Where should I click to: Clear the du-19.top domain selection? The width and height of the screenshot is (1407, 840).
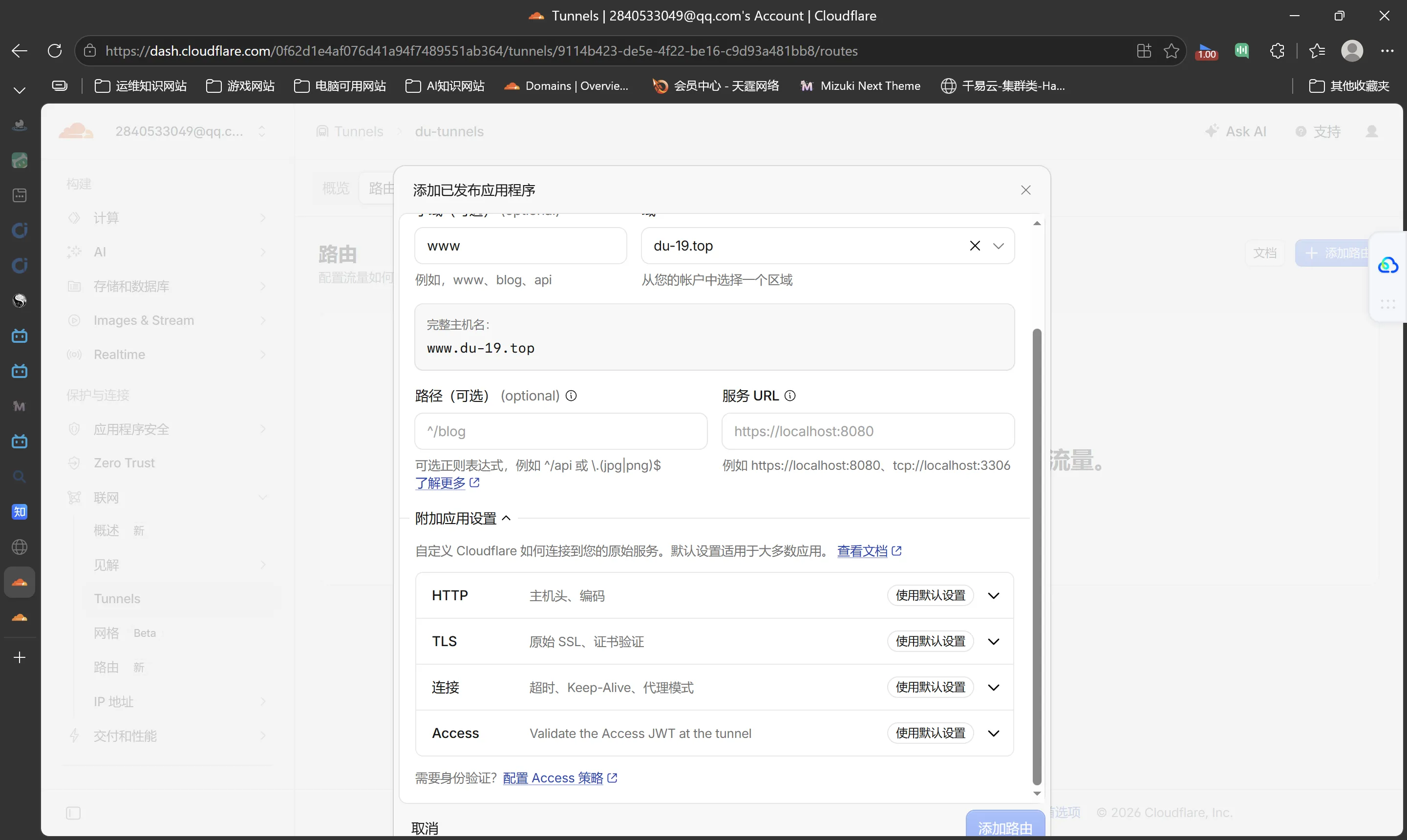tap(975, 246)
